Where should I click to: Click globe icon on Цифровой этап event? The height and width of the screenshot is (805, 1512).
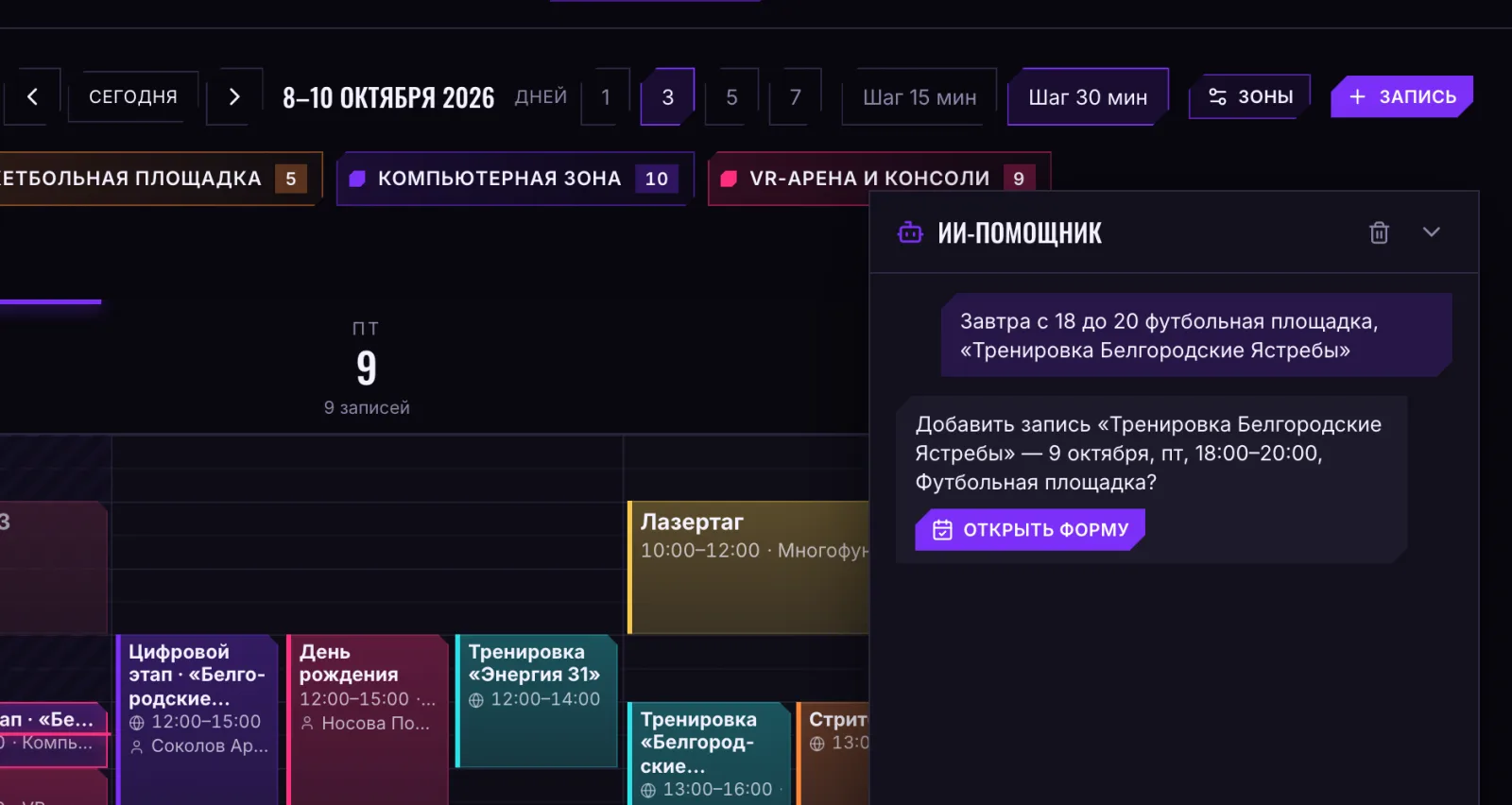tap(137, 723)
